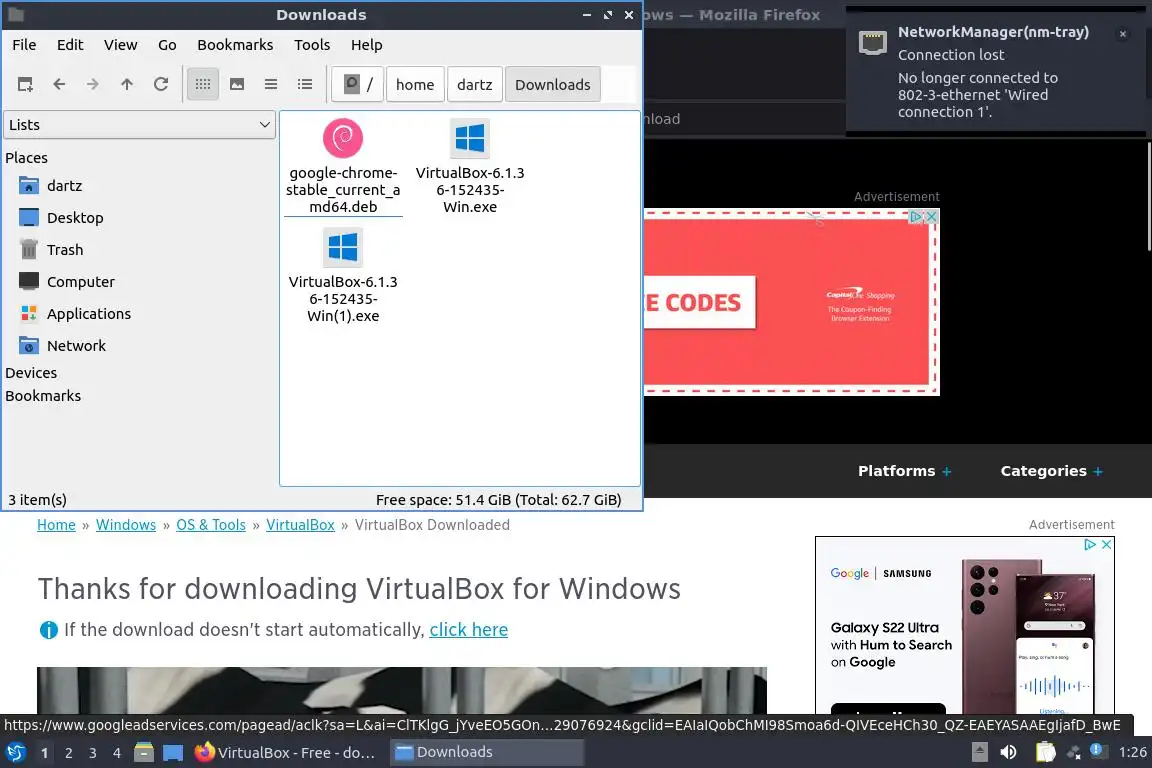Select VirtualBox-6.1.36-152435-Win.exe file icon
This screenshot has width=1152, height=768.
[x=469, y=139]
